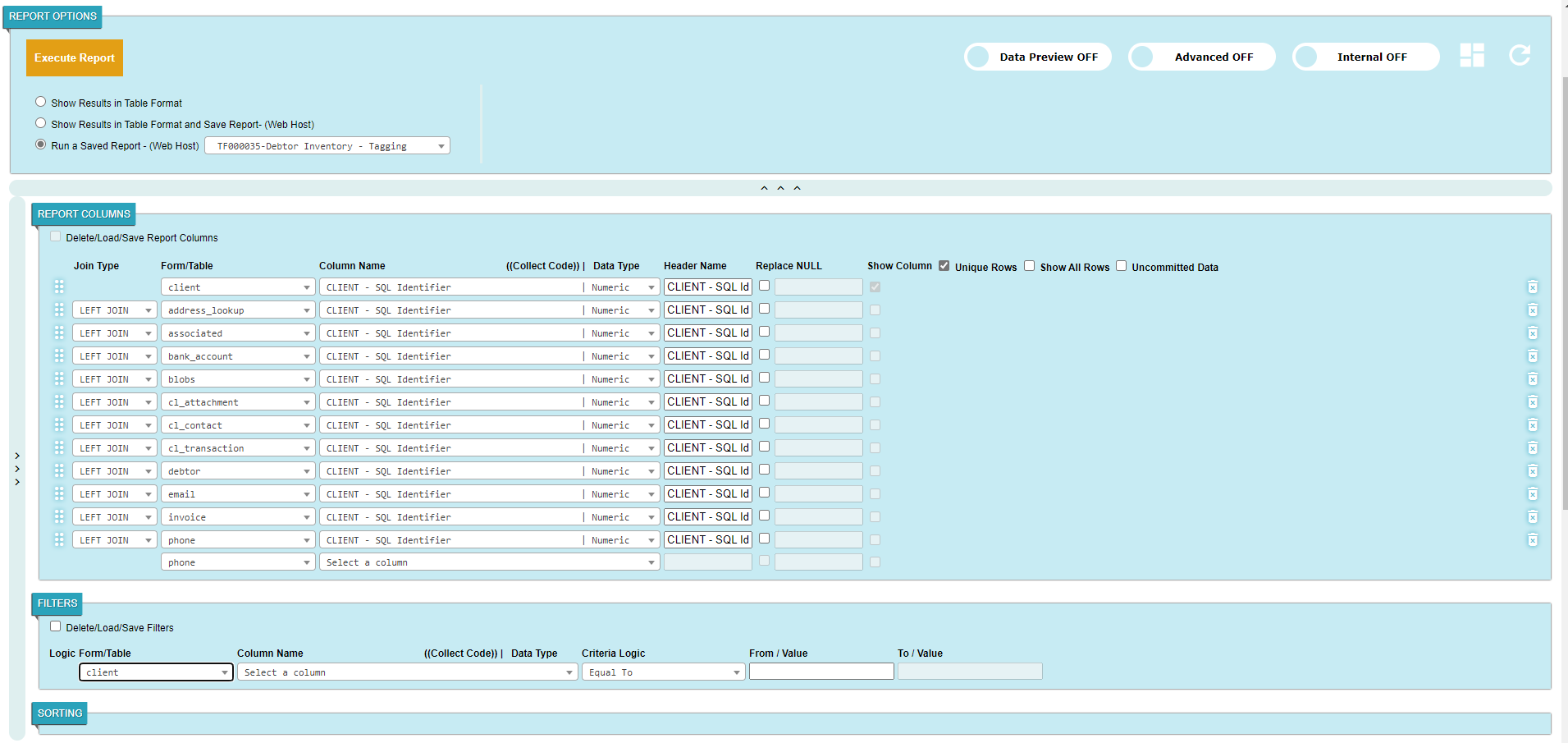Open saved report dropdown TF000035-Debtor Inventory
The width and height of the screenshot is (1568, 743).
327,146
